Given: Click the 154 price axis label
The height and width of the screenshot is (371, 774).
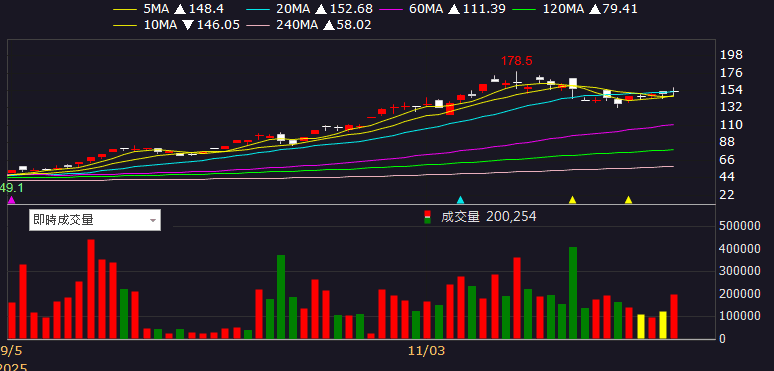Looking at the screenshot, I should pyautogui.click(x=732, y=90).
